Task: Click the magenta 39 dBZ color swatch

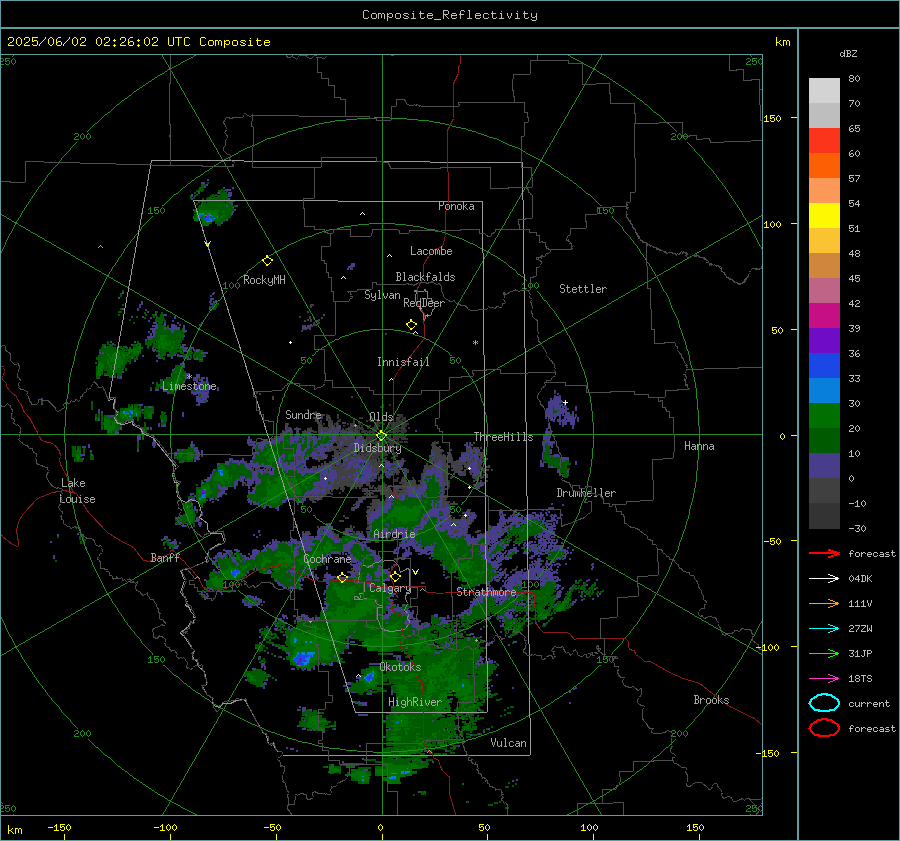Action: point(824,315)
